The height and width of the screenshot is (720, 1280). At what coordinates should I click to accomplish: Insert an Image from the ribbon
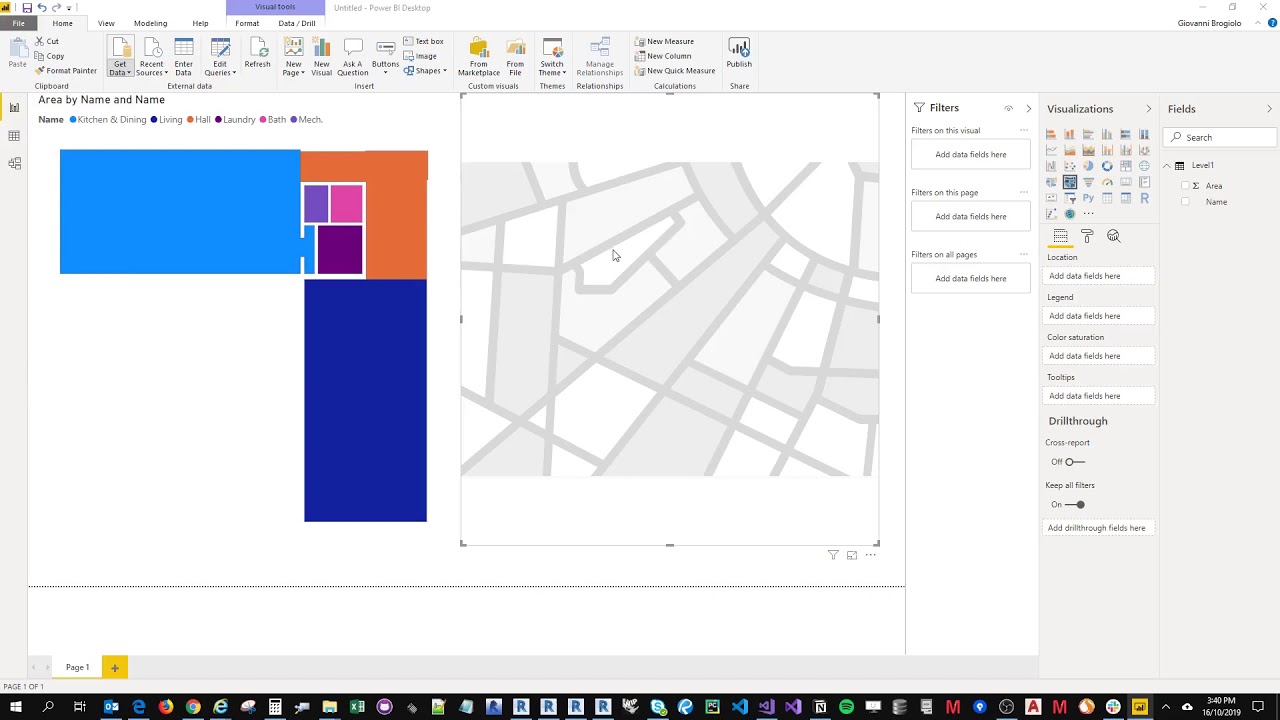[421, 56]
